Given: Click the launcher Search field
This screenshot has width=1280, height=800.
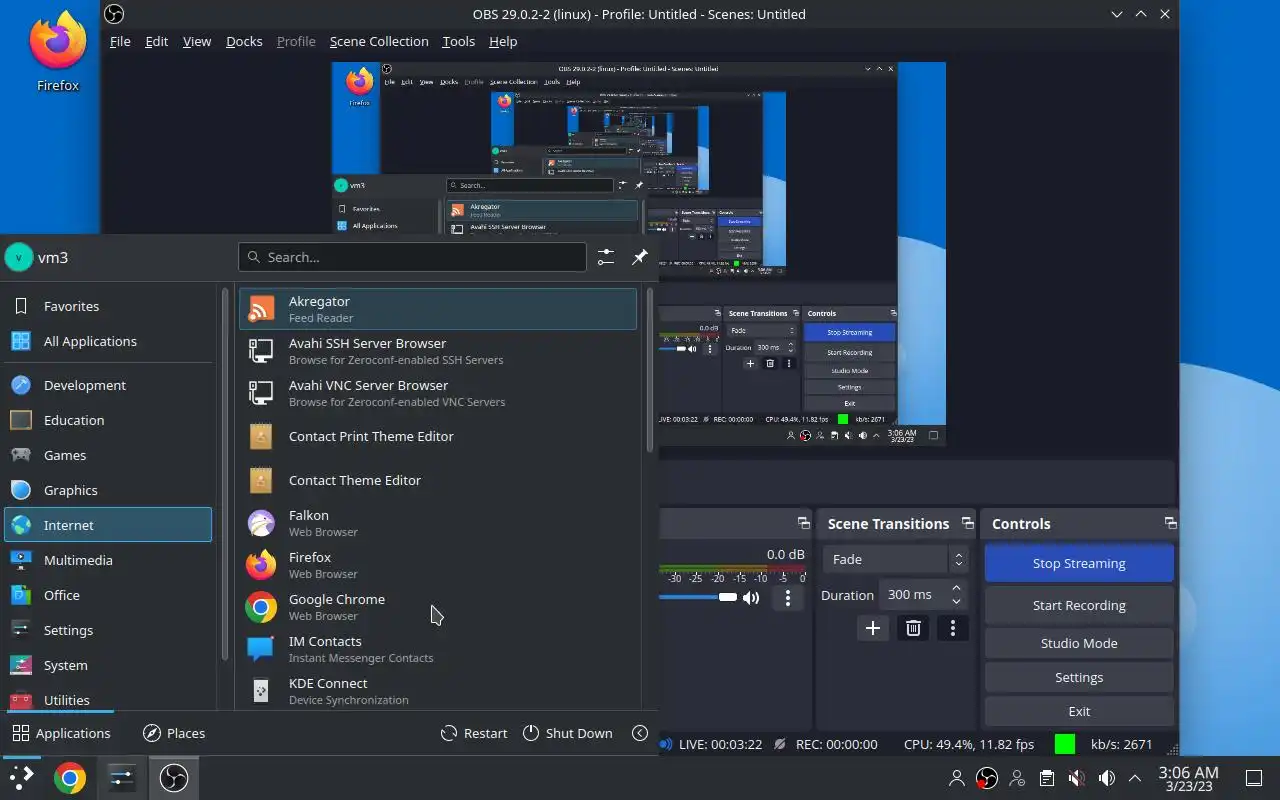Looking at the screenshot, I should (412, 257).
